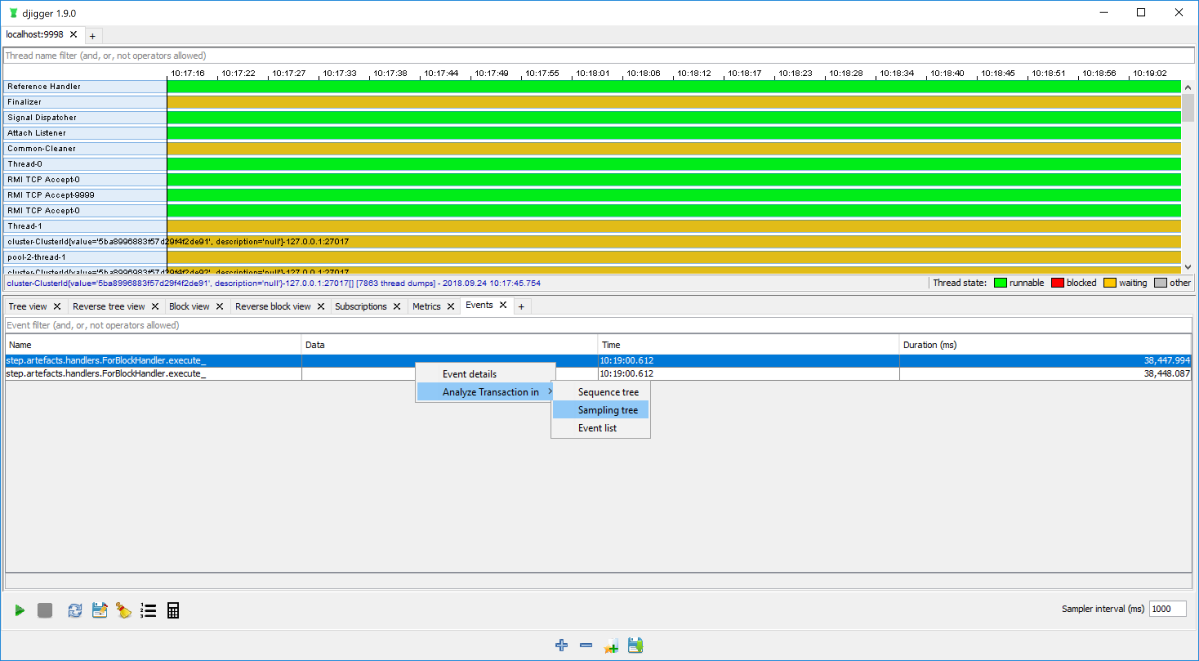Switch to the Reverse tree view tab
The image size is (1199, 661).
pyautogui.click(x=109, y=307)
